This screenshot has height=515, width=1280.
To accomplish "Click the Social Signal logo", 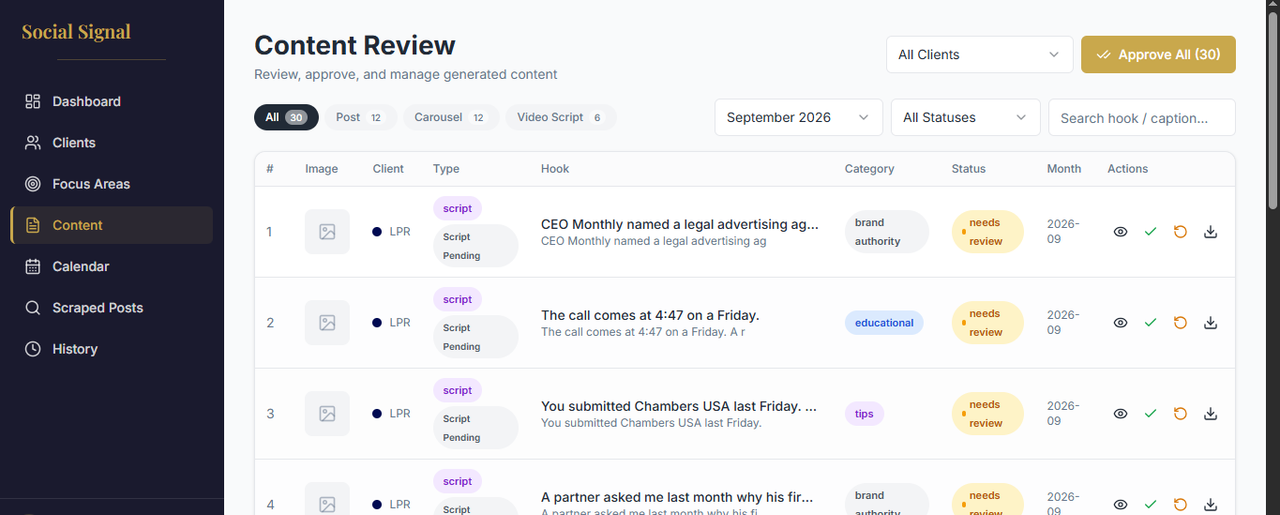I will (x=76, y=32).
